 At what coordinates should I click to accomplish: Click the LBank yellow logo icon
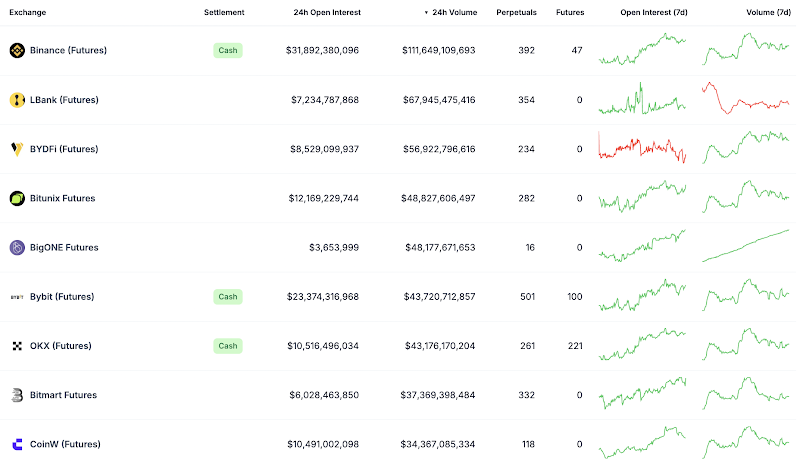[17, 100]
